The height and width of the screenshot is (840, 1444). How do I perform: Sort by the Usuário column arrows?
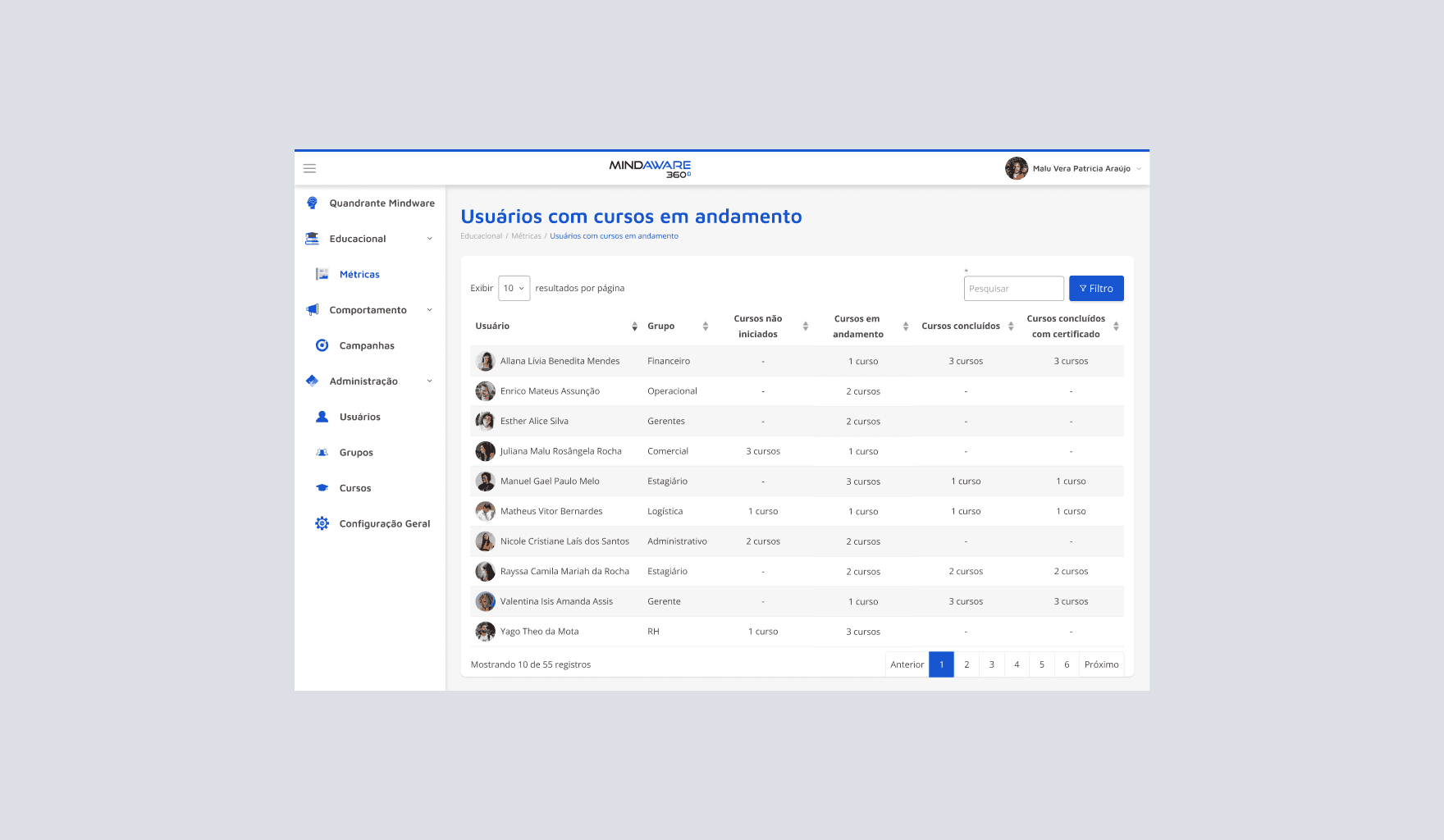click(634, 326)
